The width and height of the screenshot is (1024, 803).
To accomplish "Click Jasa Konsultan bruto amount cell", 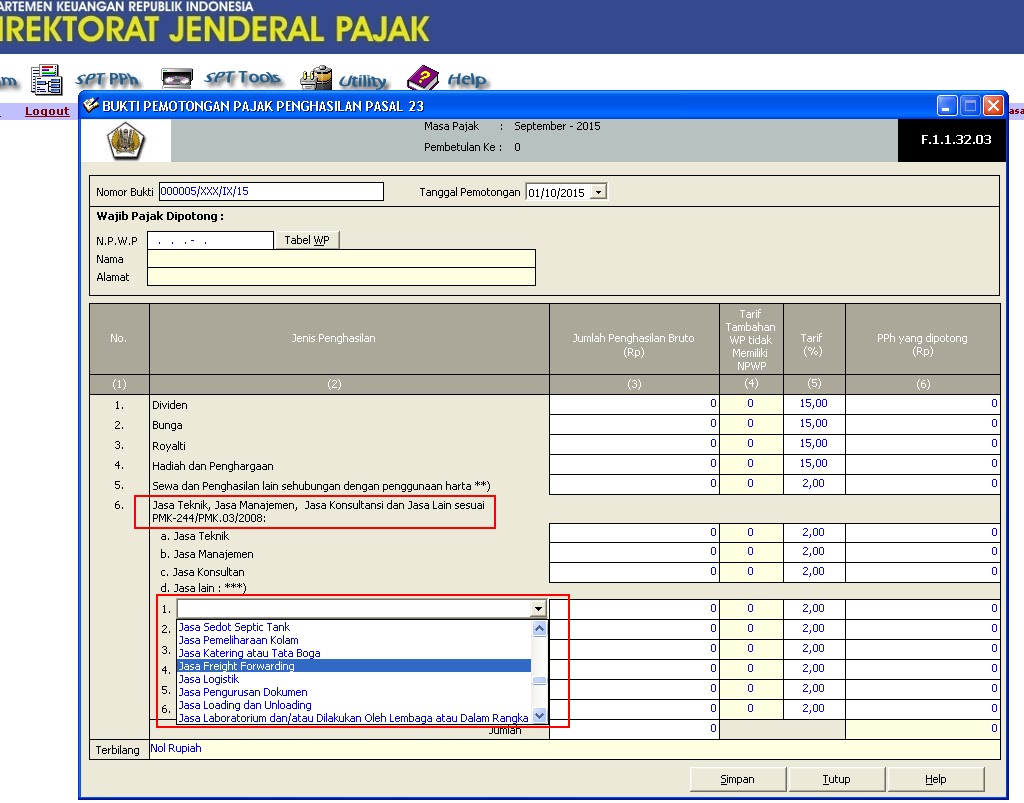I will pyautogui.click(x=634, y=571).
